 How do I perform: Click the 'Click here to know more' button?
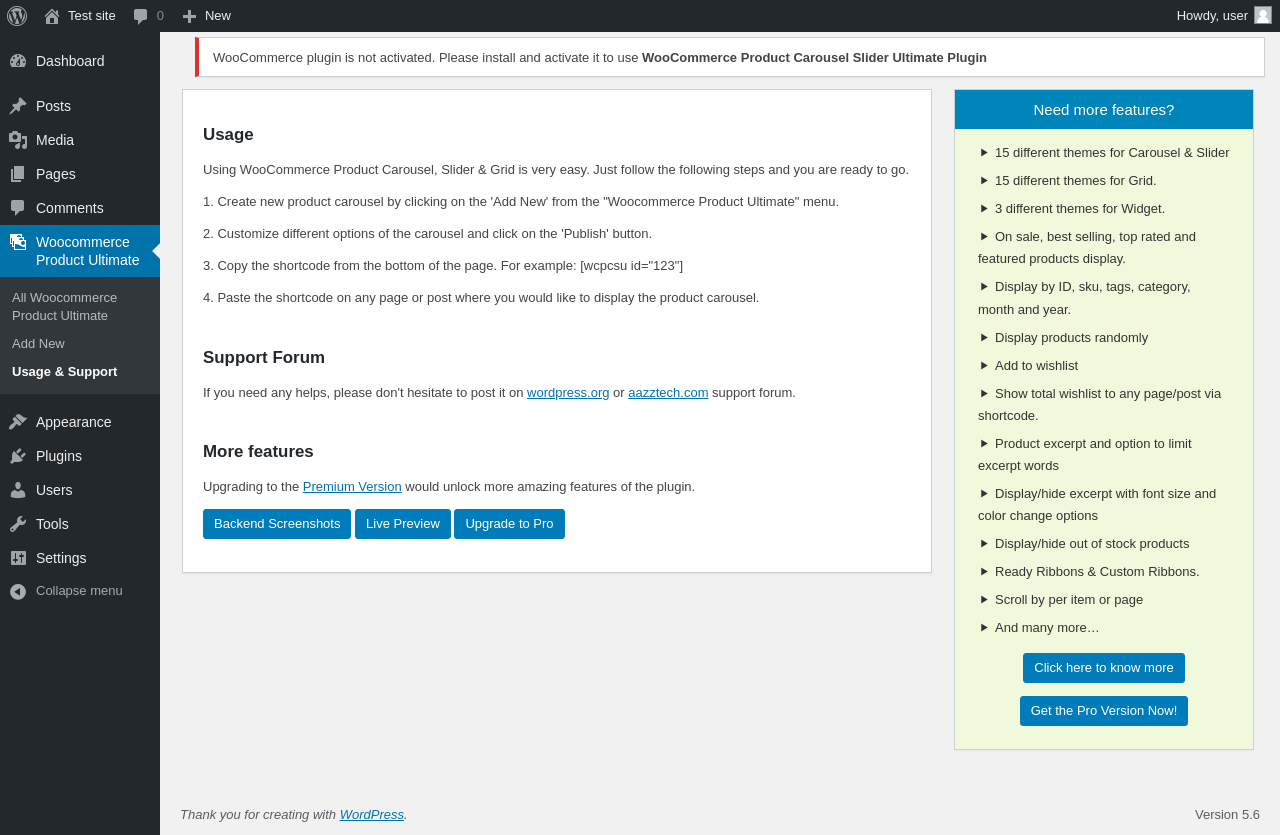(x=1104, y=668)
